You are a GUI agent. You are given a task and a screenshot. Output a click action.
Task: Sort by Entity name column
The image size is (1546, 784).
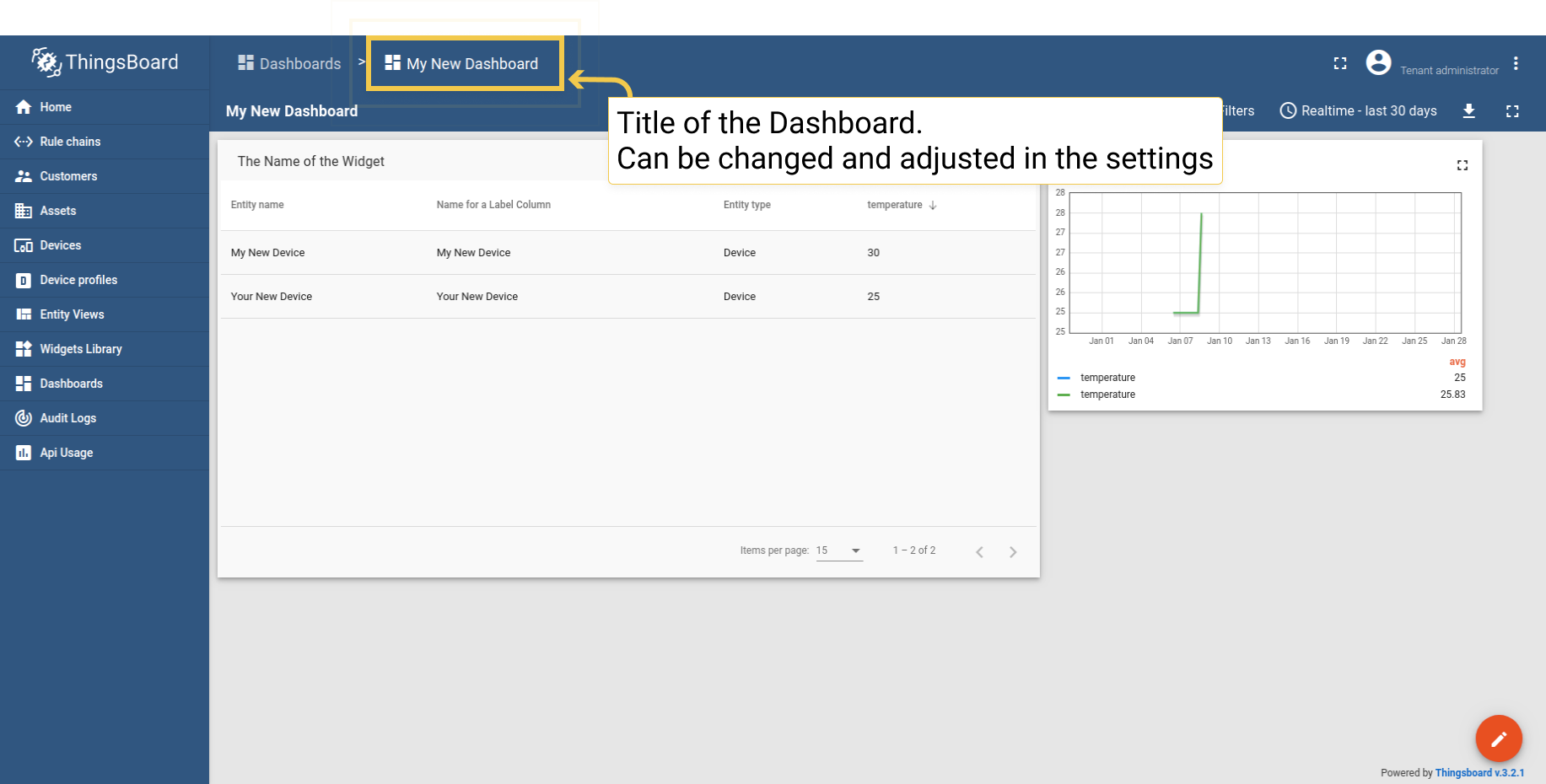coord(257,205)
